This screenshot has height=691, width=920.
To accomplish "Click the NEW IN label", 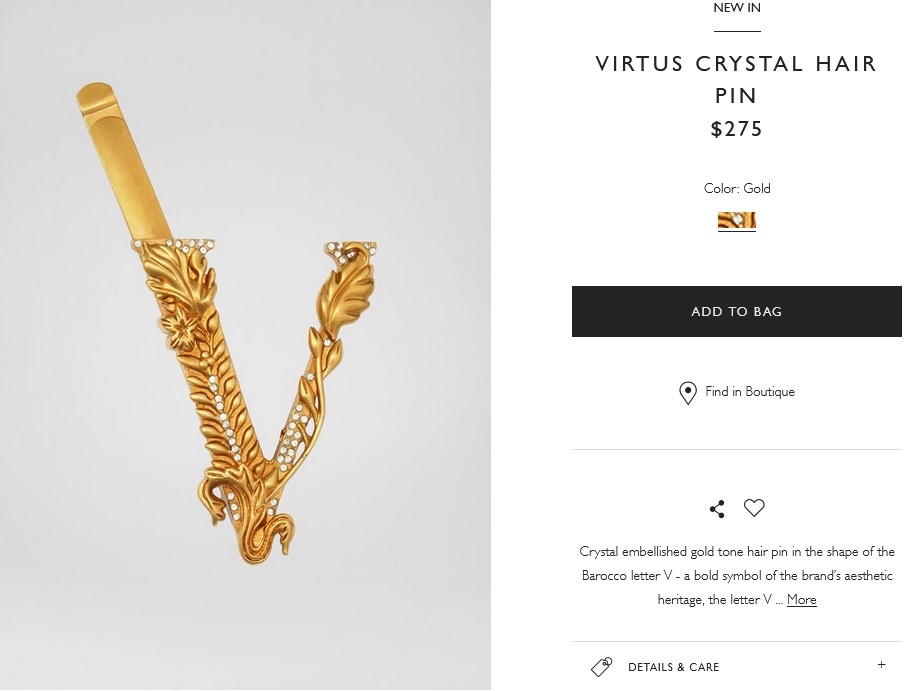I will pos(737,8).
